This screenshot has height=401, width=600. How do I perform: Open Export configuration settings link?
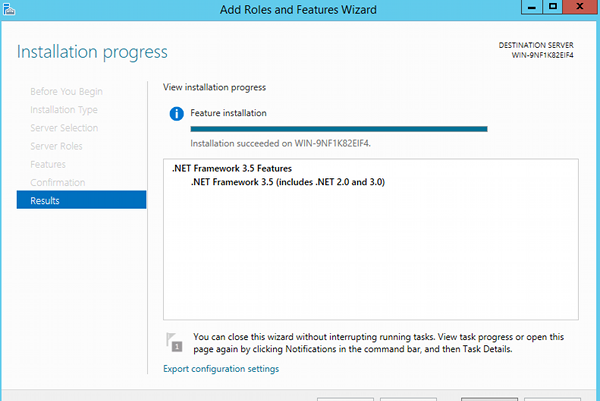[x=221, y=369]
